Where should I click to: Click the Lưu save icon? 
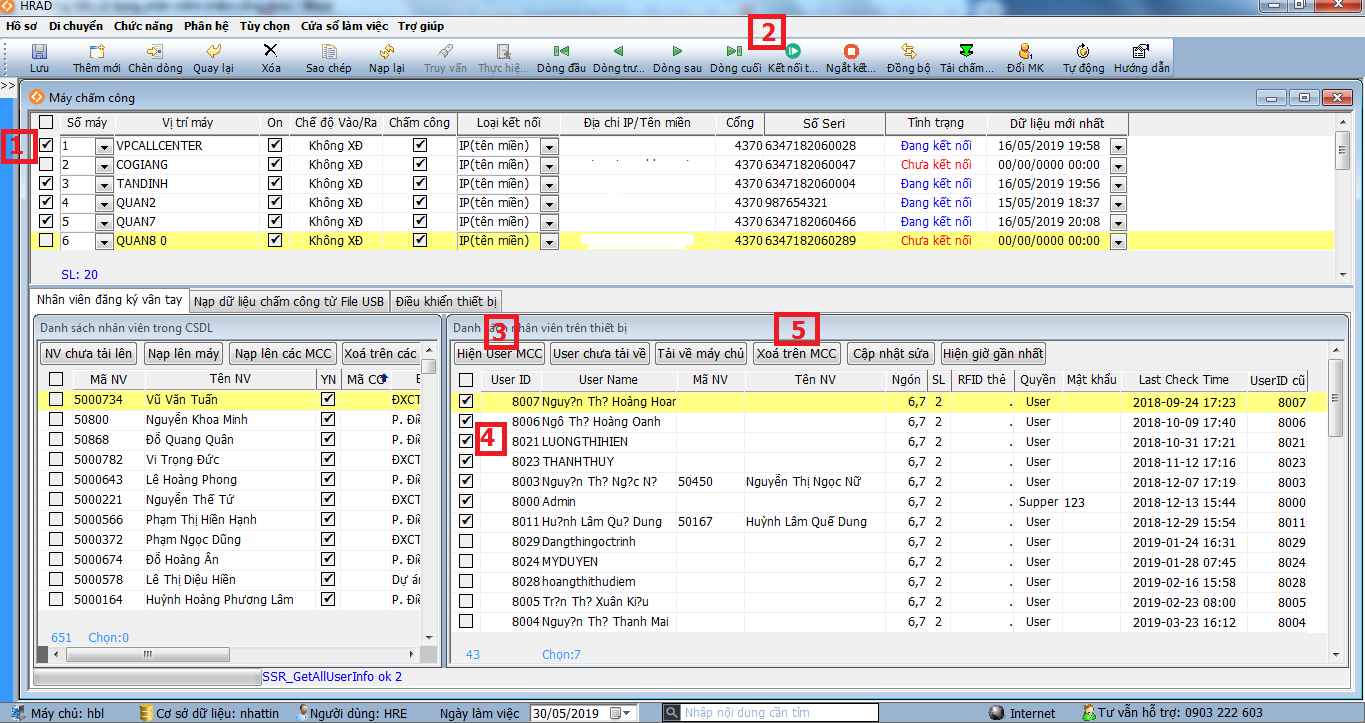tap(39, 52)
